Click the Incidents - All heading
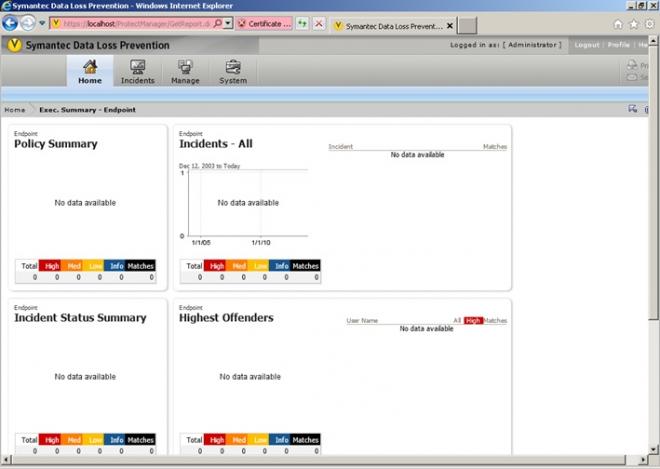 tap(216, 144)
